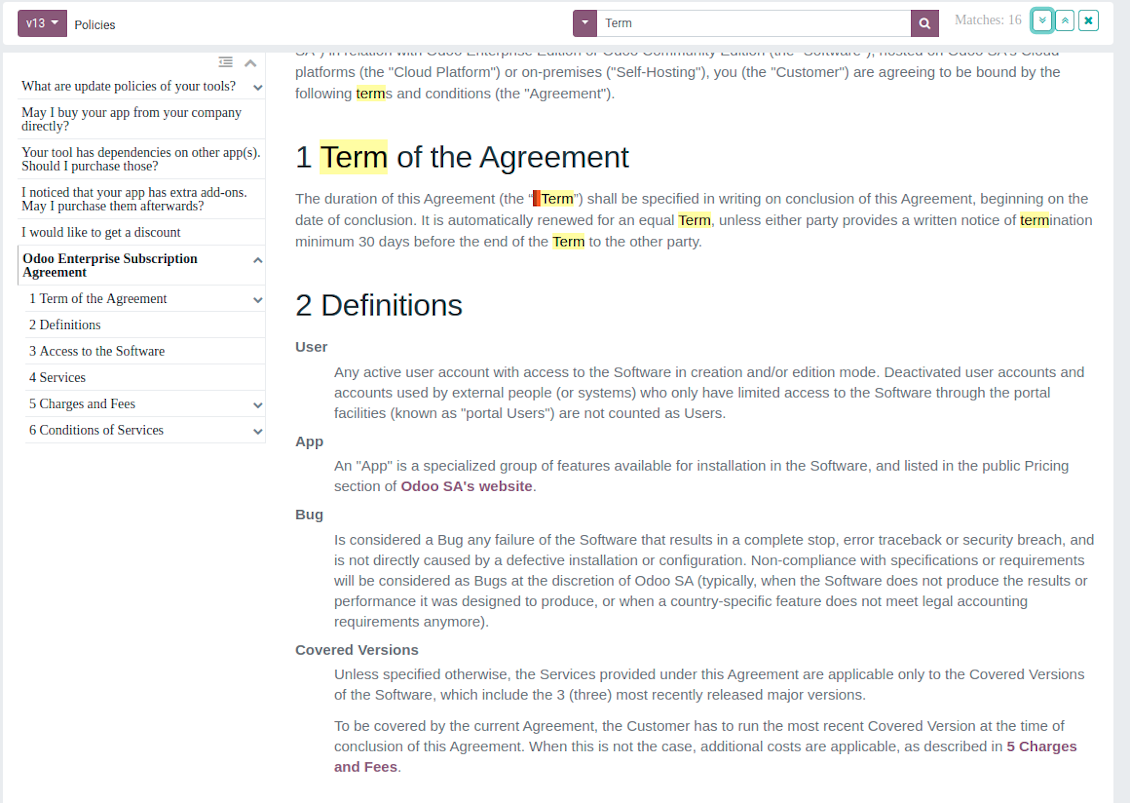The width and height of the screenshot is (1130, 803).
Task: Open the 'Odoo SA's website' link
Action: click(466, 487)
